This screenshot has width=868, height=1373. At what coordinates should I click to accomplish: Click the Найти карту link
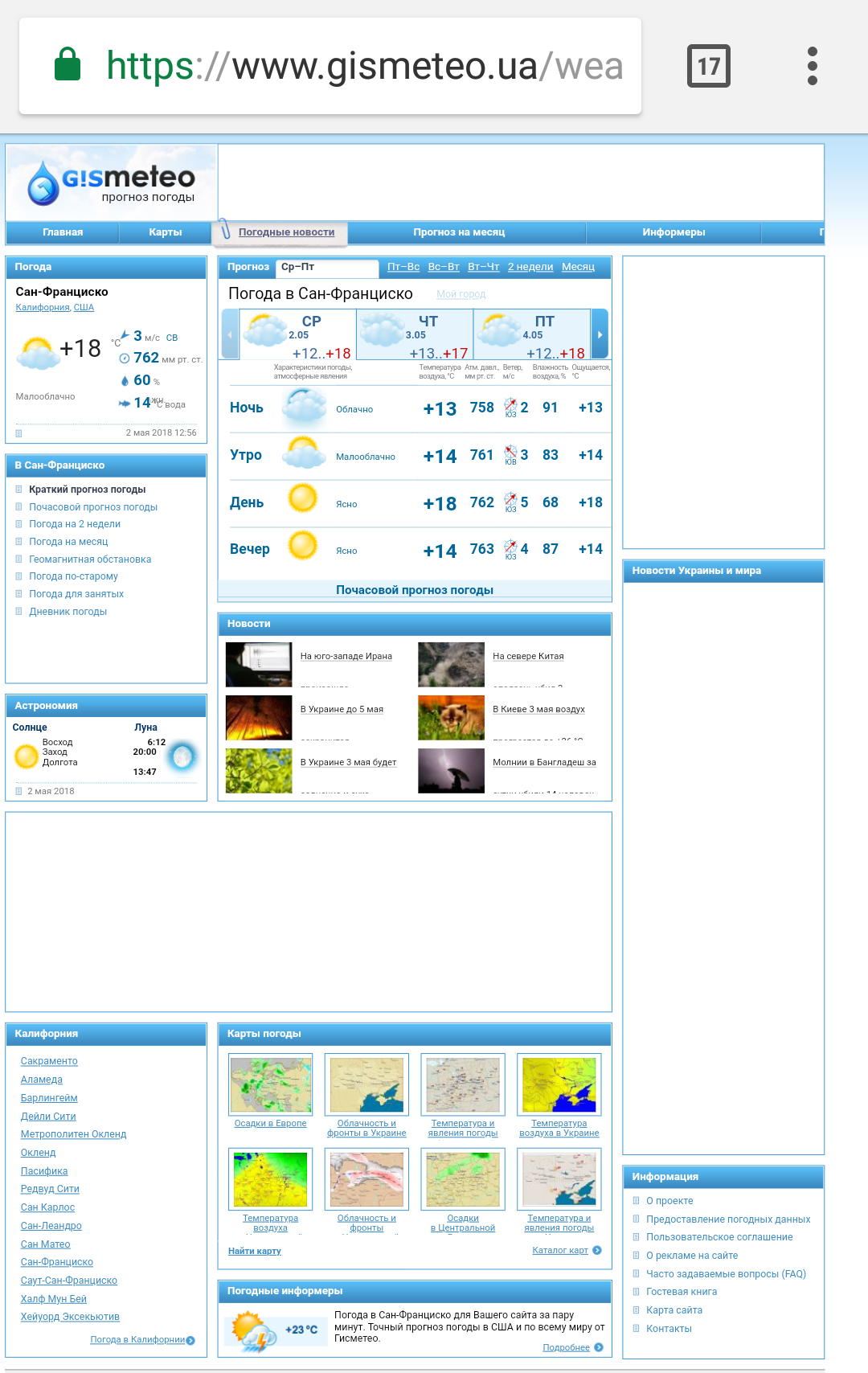pos(255,1251)
